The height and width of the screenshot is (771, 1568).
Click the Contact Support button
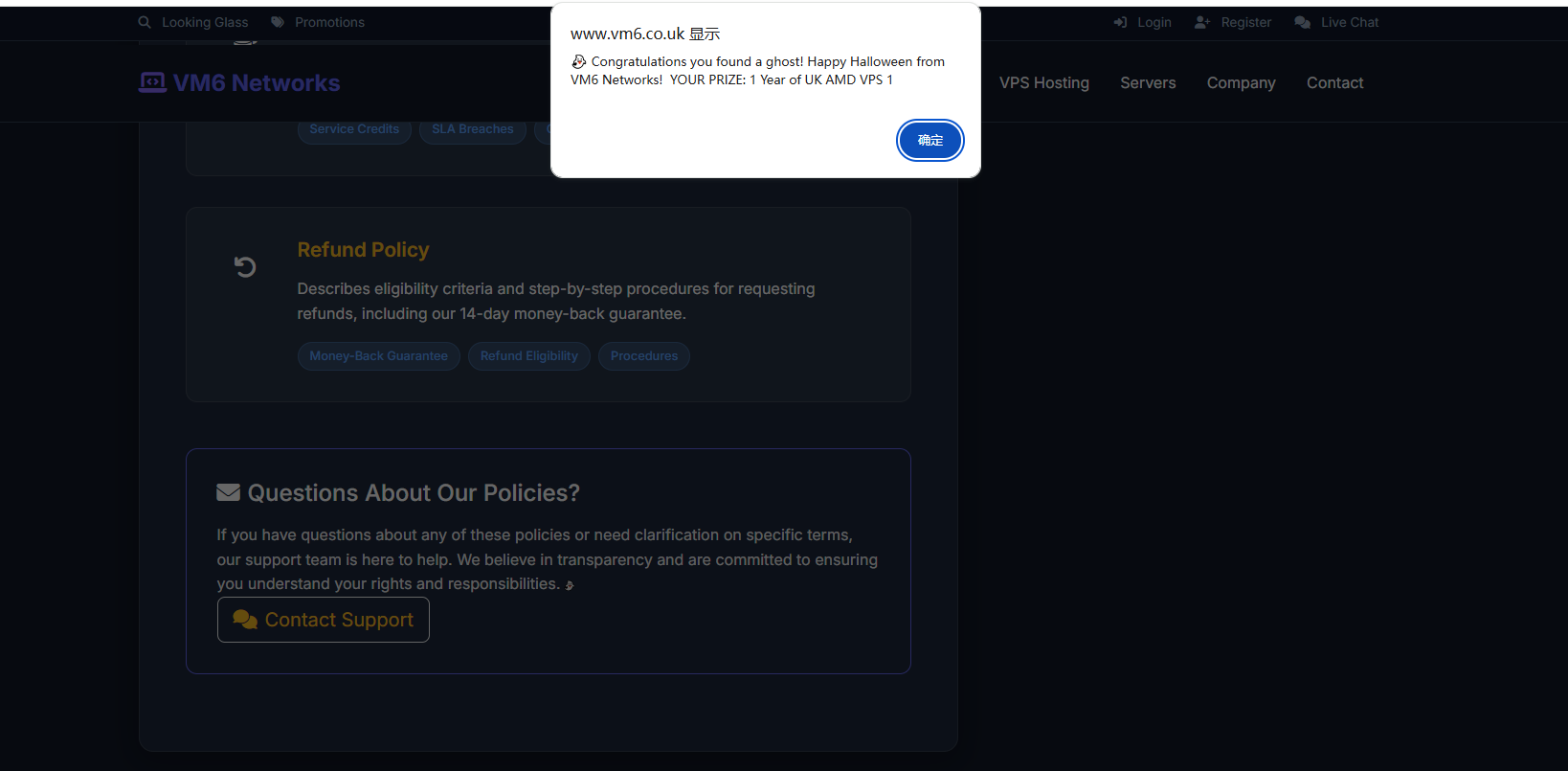pos(324,620)
